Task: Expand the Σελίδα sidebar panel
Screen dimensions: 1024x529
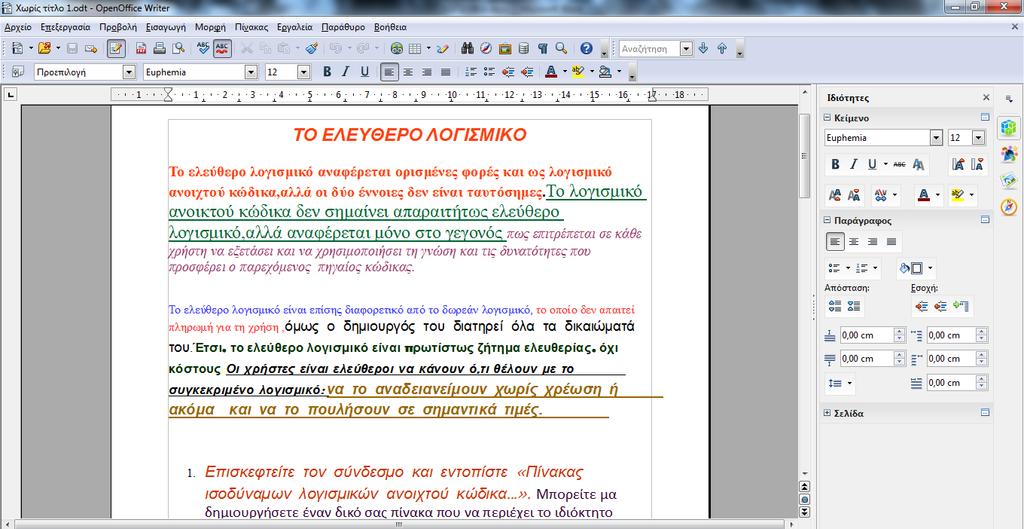Action: pos(827,413)
